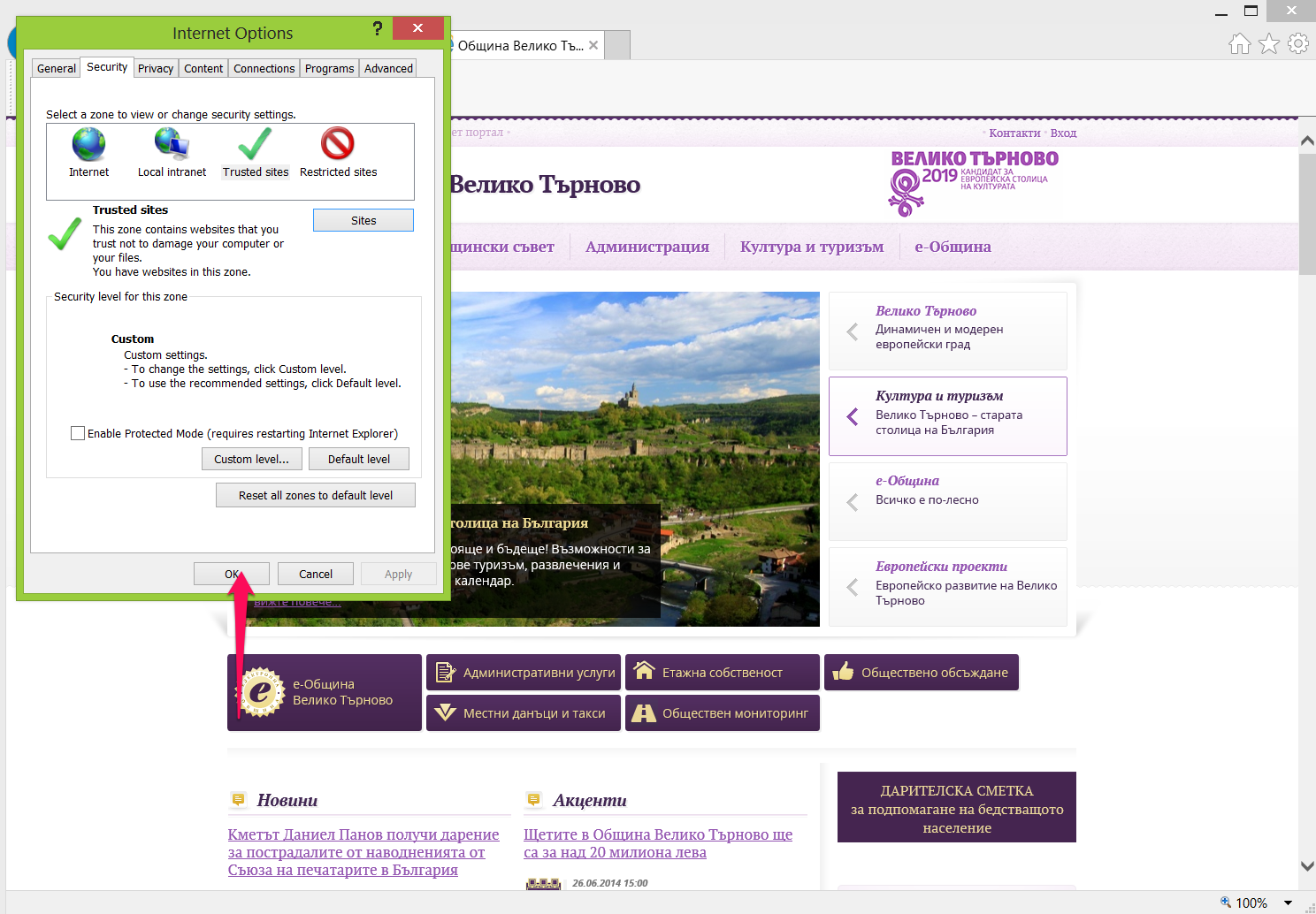The height and width of the screenshot is (914, 1316).
Task: Open the е-Община navigation menu
Action: 953,247
